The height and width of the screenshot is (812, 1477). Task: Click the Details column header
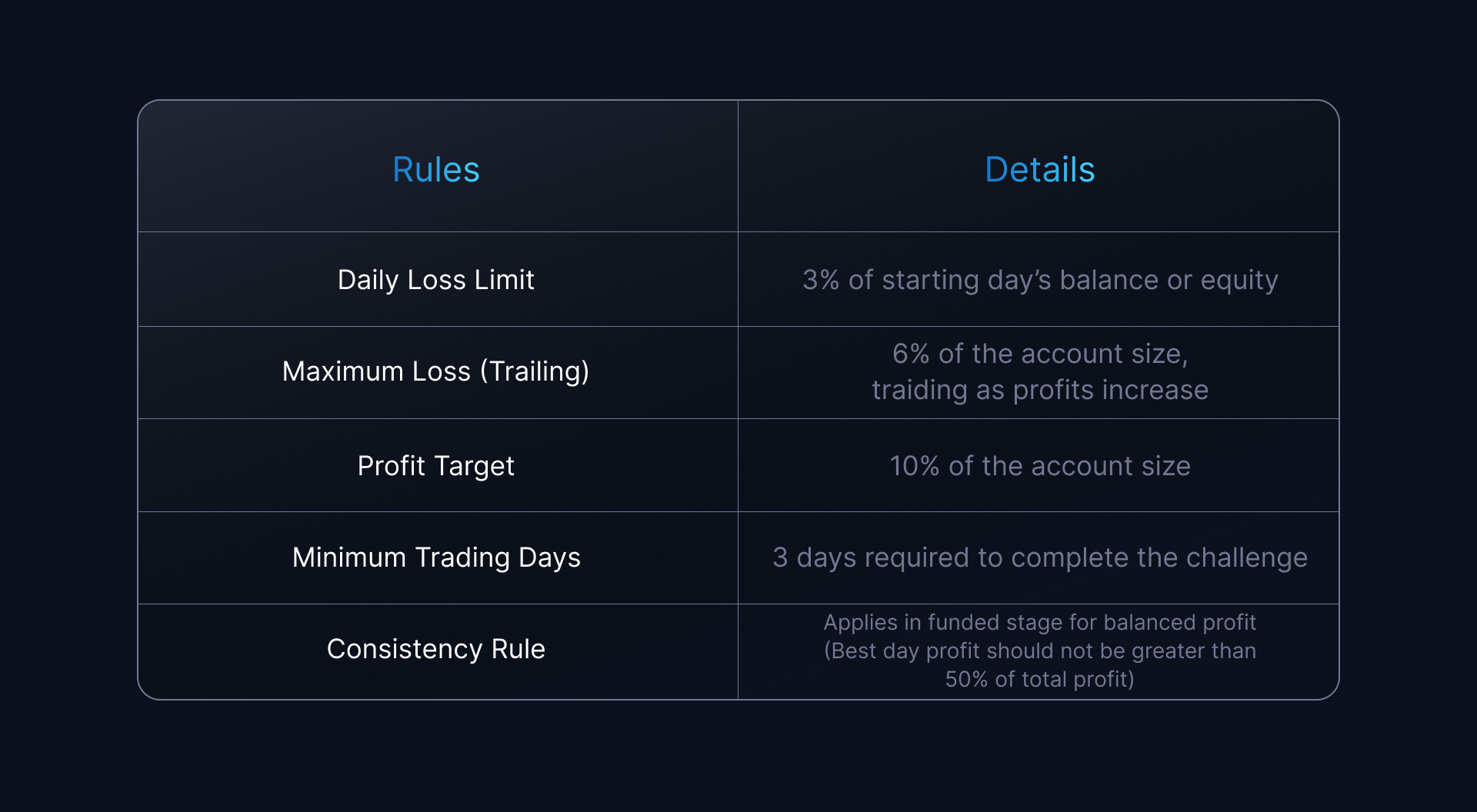(1039, 169)
